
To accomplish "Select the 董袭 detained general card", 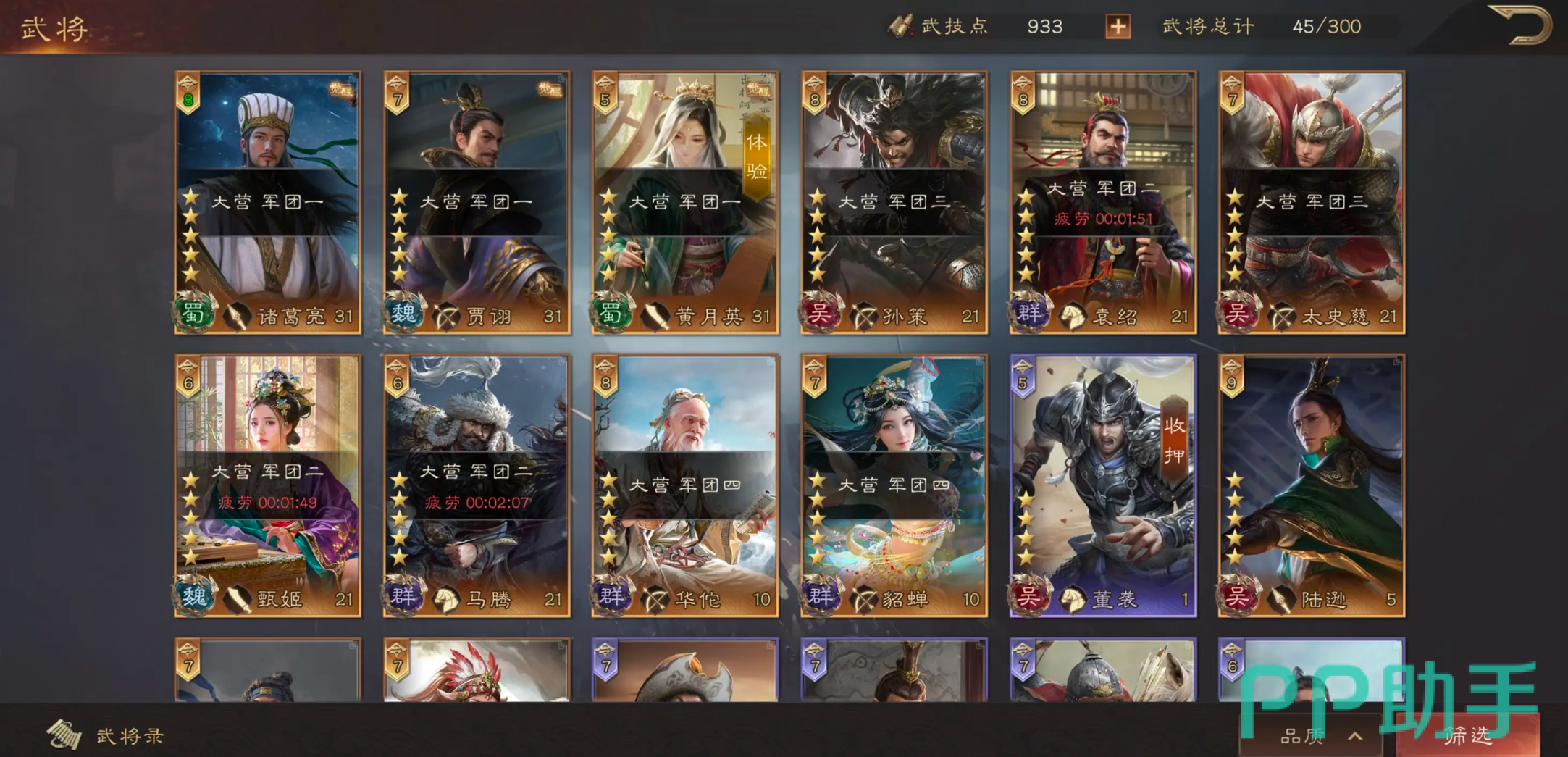I will [1103, 486].
